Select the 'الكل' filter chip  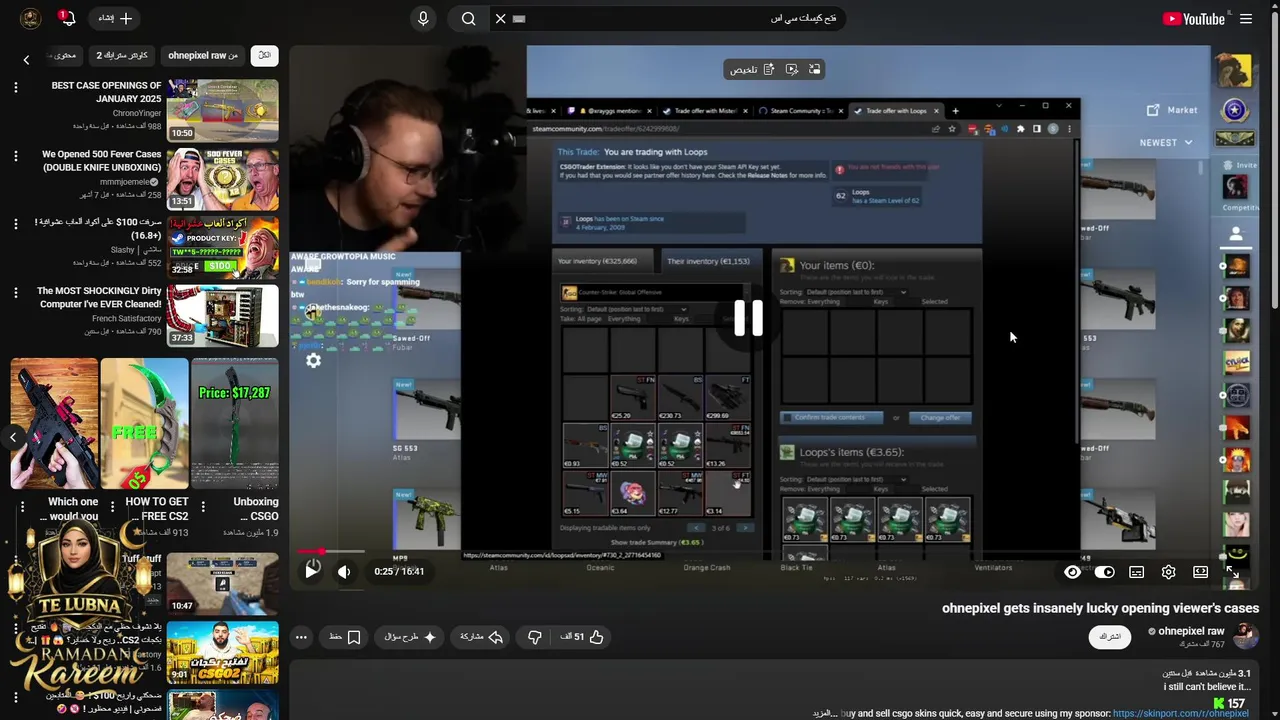pos(265,56)
